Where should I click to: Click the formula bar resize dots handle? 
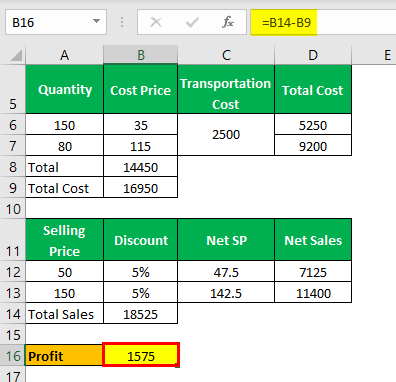[x=122, y=22]
